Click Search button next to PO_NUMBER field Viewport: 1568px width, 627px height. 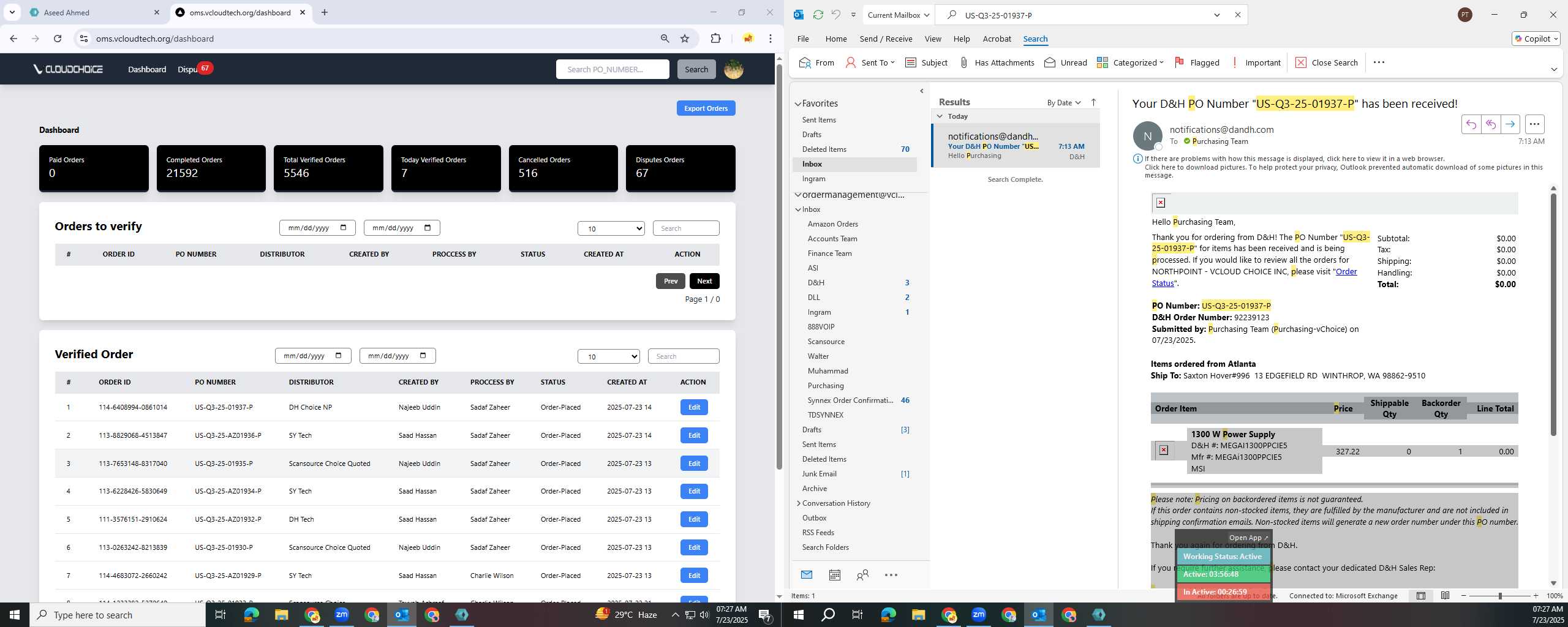696,69
